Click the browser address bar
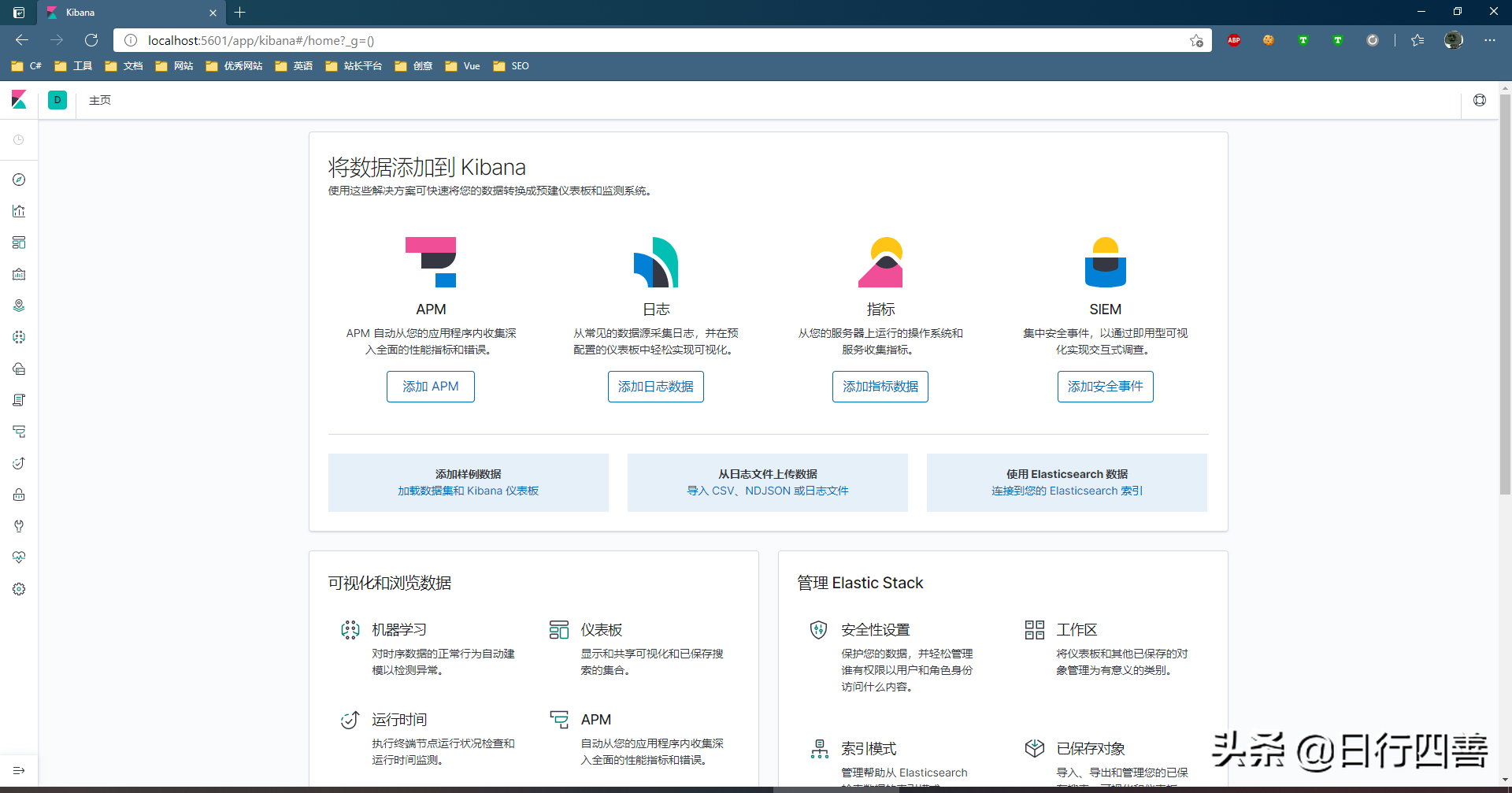 point(661,40)
